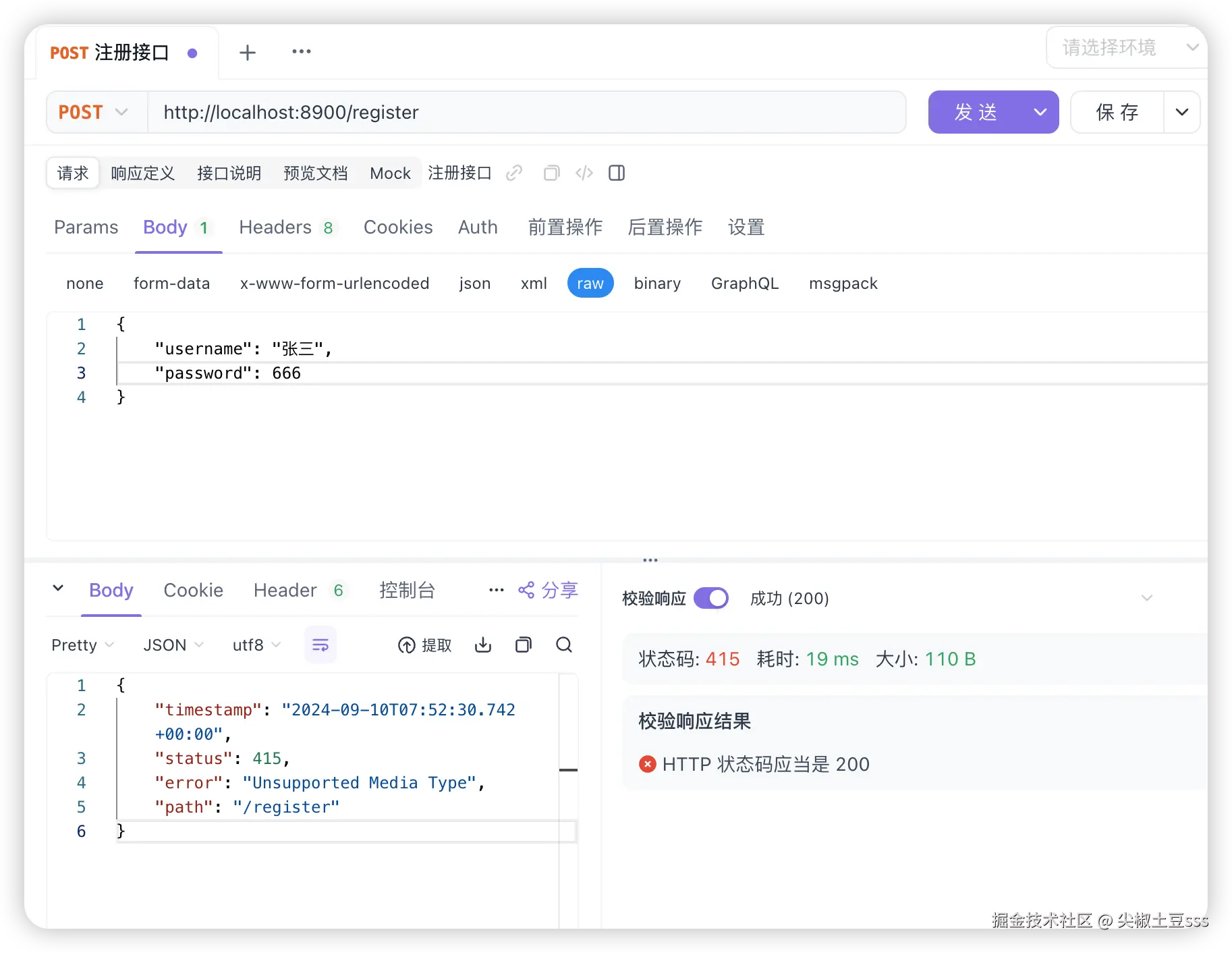Switch to Mock view

(x=390, y=173)
